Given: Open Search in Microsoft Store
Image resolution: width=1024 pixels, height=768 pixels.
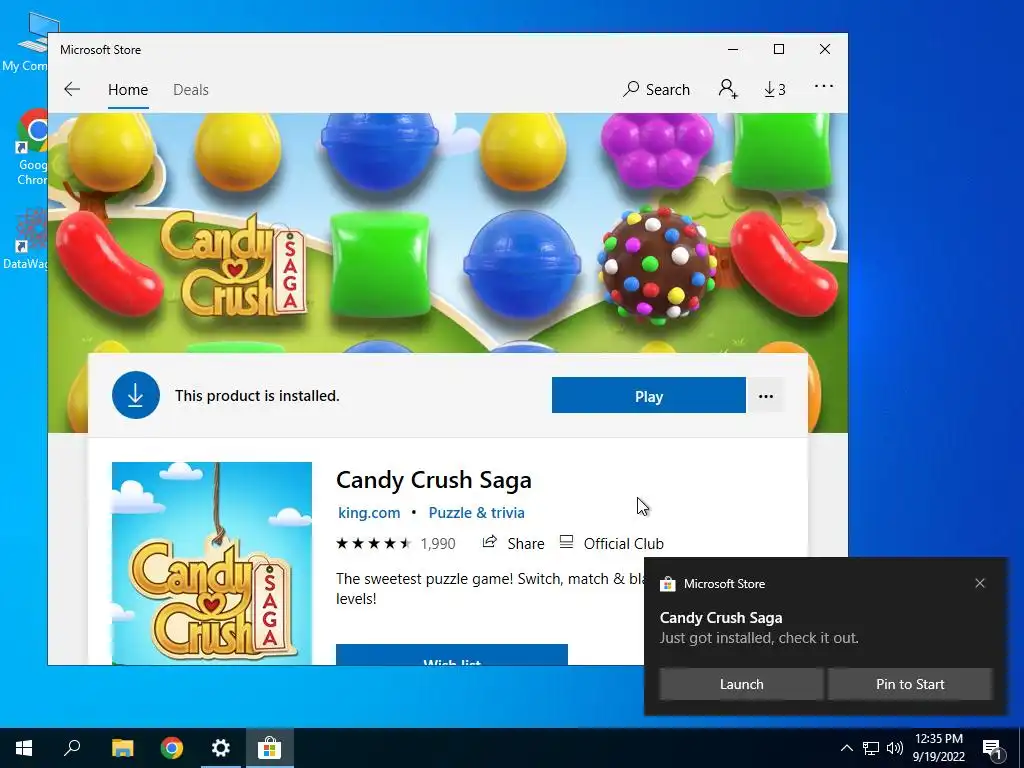Looking at the screenshot, I should 656,89.
